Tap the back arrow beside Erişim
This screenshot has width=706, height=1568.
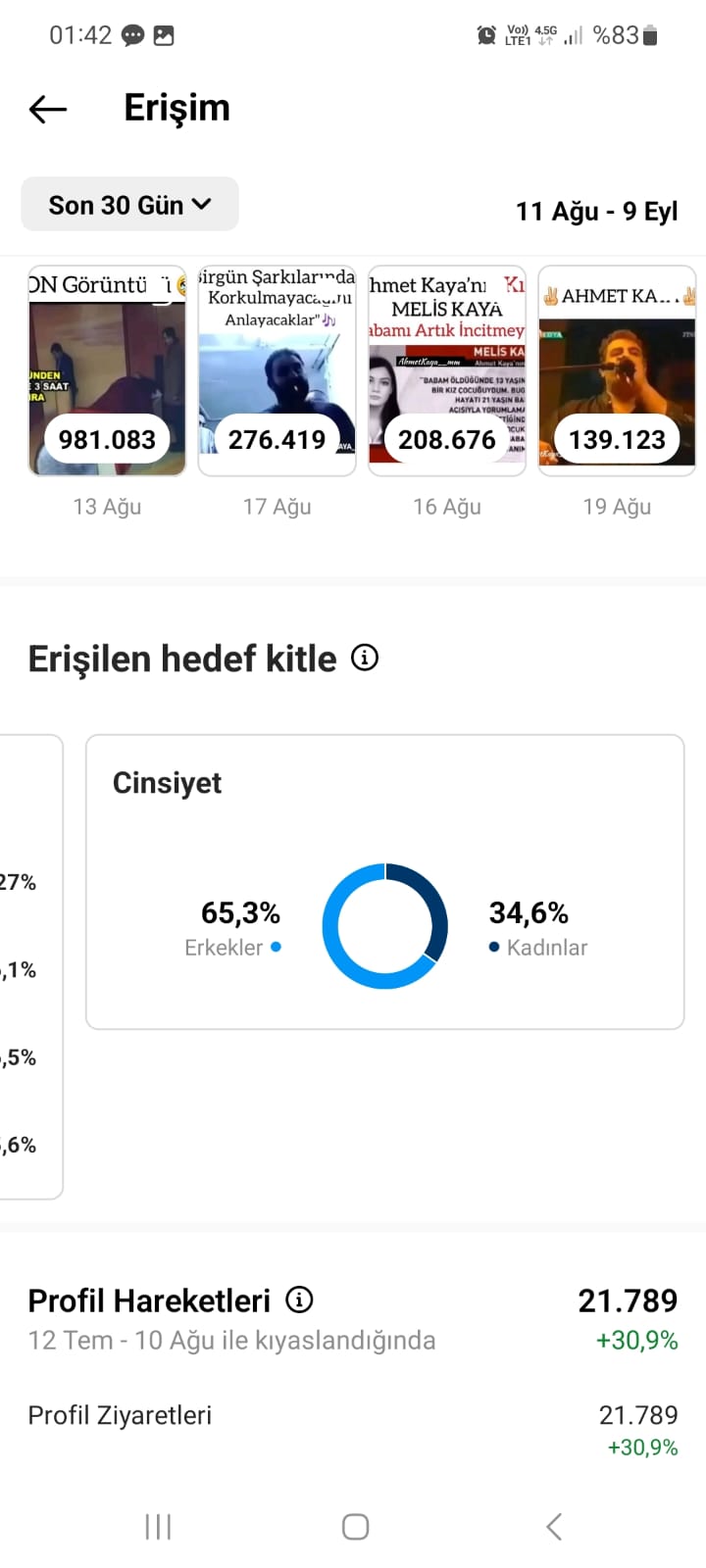click(x=48, y=109)
